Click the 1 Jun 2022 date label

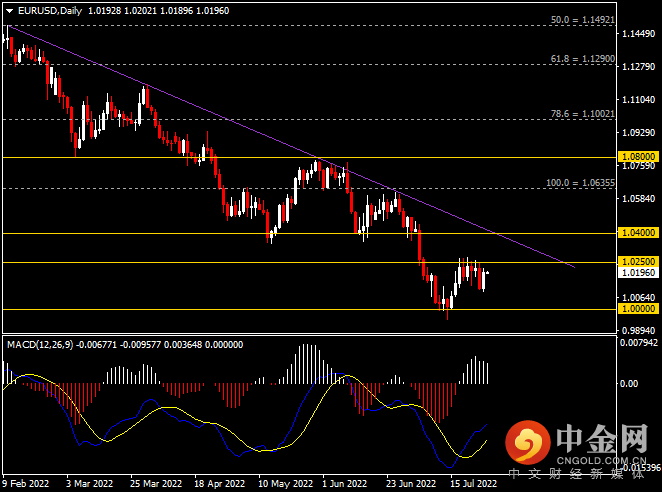pos(345,484)
